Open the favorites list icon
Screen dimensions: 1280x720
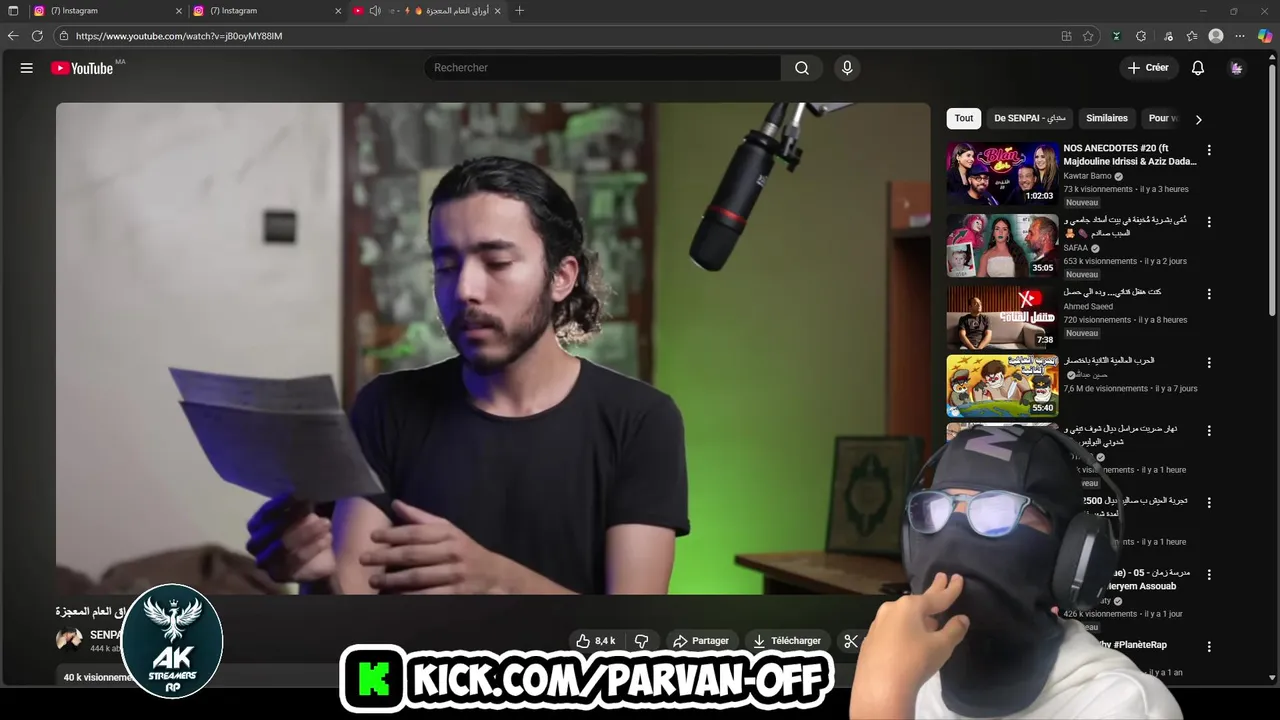pos(1192,36)
